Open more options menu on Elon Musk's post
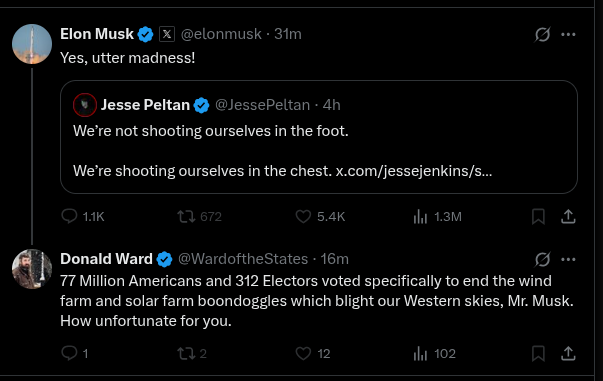Image resolution: width=603 pixels, height=381 pixels. (568, 35)
